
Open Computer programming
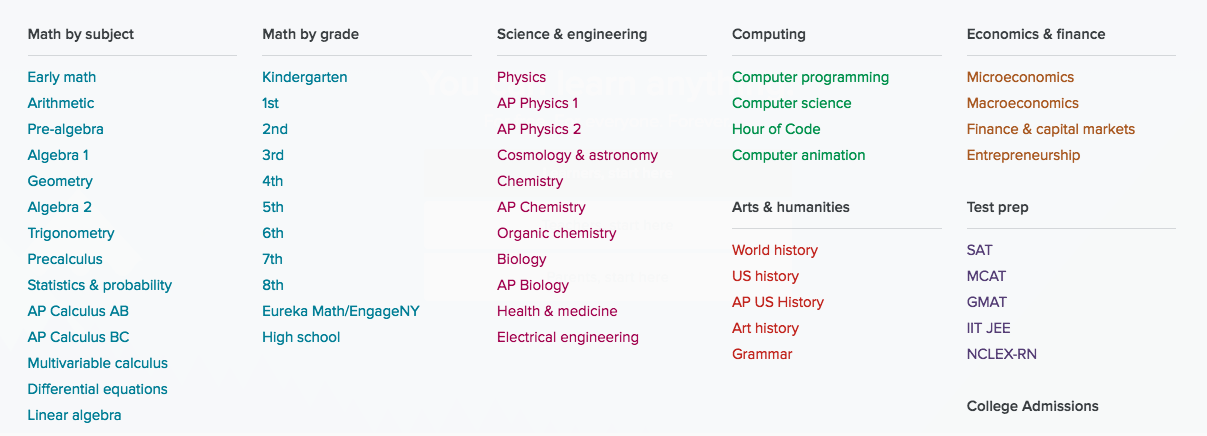(810, 77)
